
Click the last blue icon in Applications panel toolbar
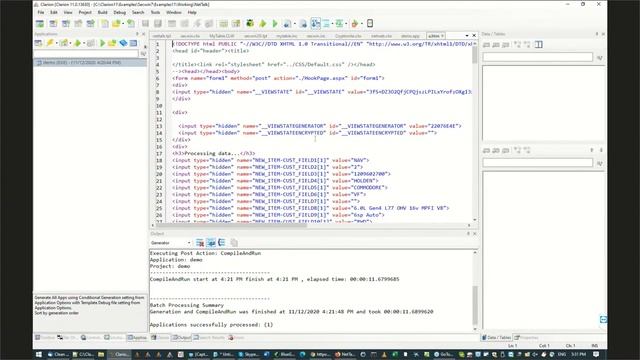click(x=133, y=43)
